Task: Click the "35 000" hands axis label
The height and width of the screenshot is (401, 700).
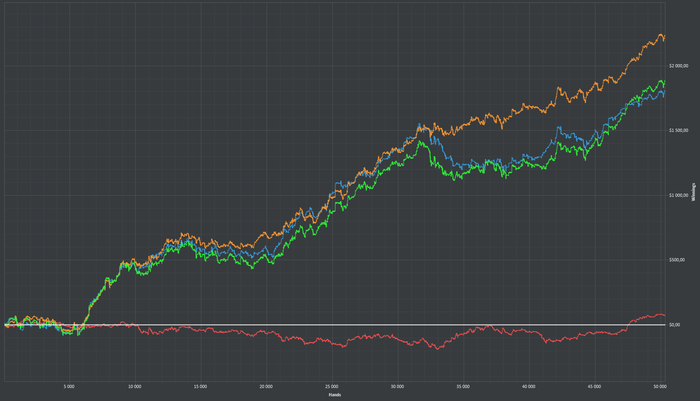Action: (462, 387)
